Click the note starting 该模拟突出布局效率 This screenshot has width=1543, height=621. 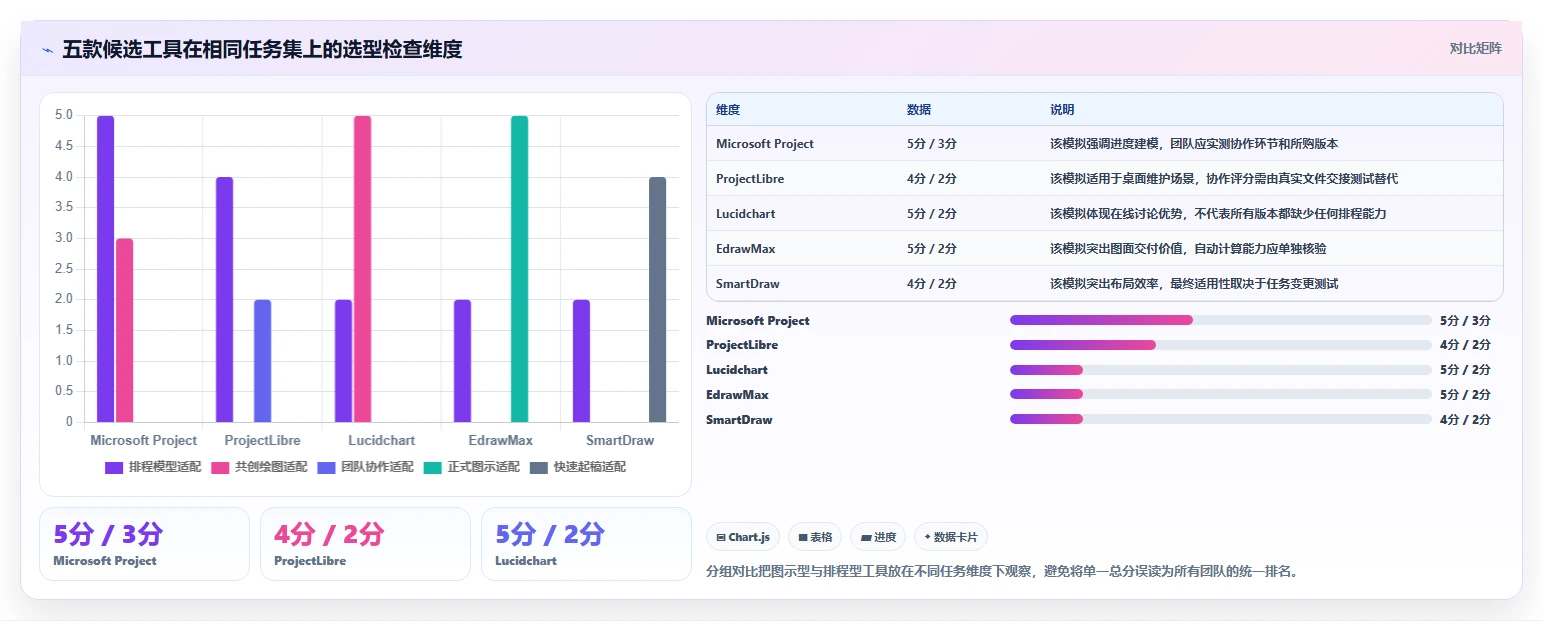pos(1194,284)
